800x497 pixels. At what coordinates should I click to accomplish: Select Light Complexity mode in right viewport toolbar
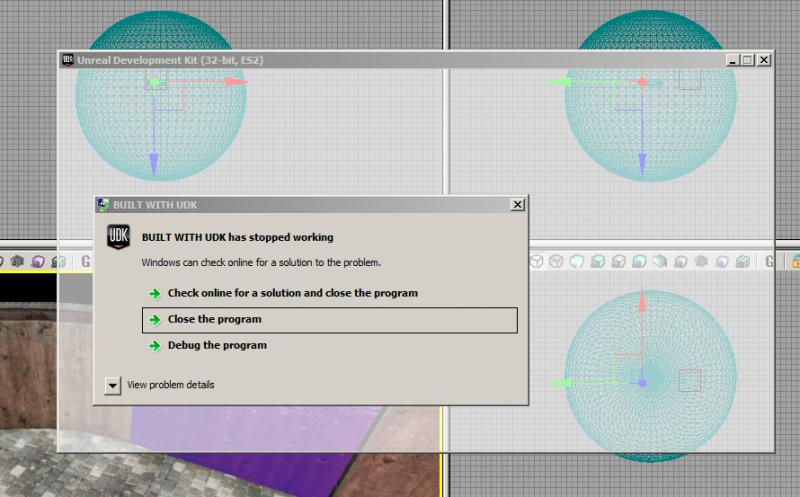660,262
